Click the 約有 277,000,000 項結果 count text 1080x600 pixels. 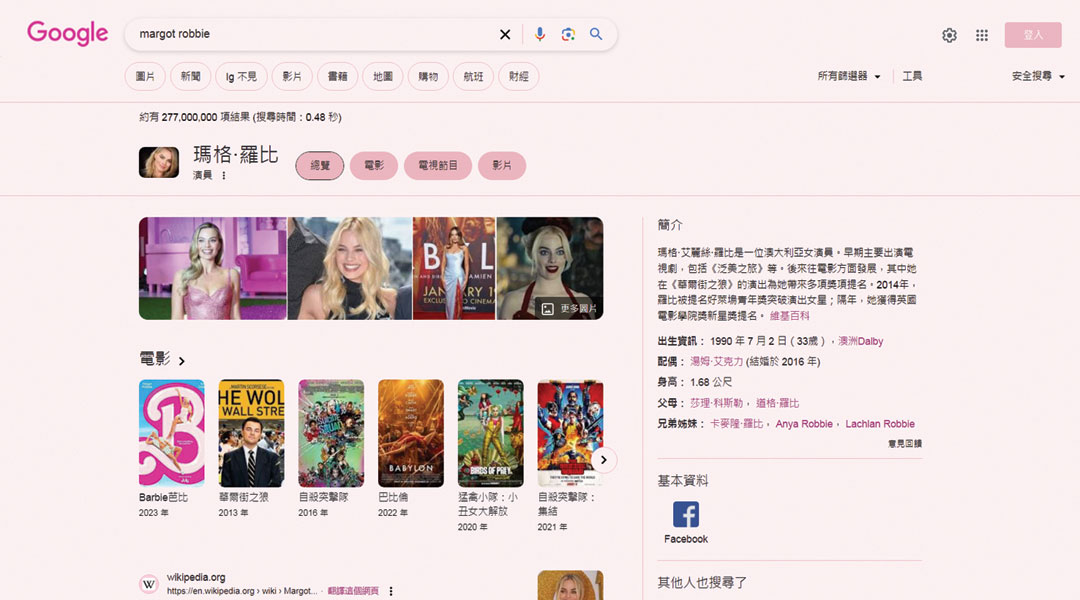[240, 117]
